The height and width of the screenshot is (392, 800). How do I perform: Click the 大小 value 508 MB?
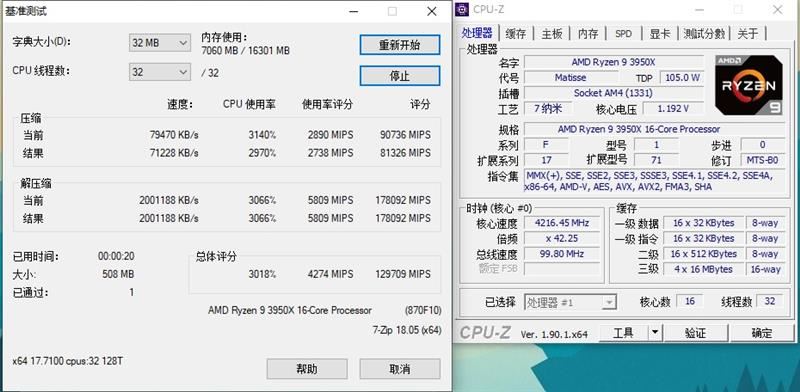(x=118, y=274)
